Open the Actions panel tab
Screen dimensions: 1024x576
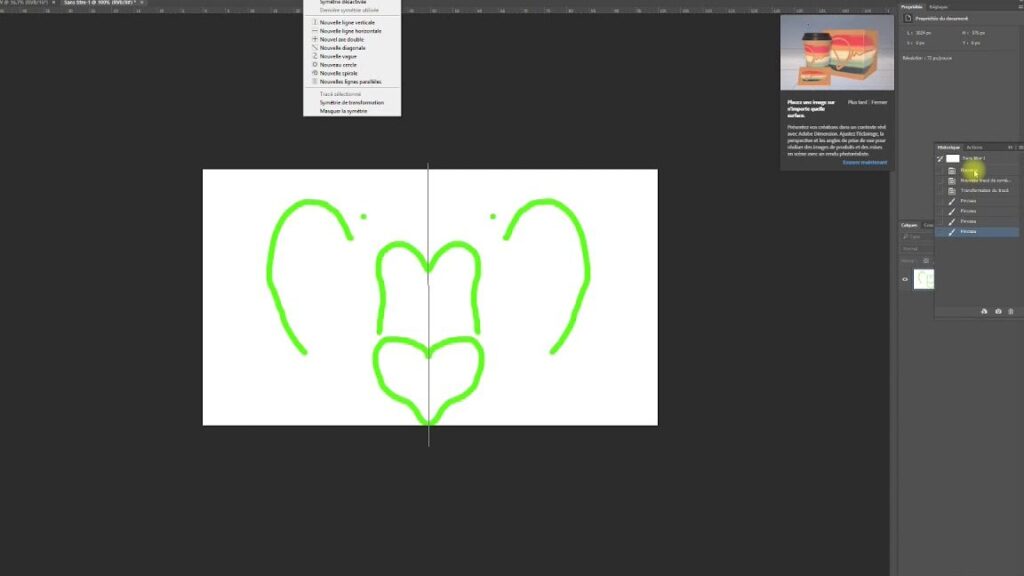click(x=974, y=148)
